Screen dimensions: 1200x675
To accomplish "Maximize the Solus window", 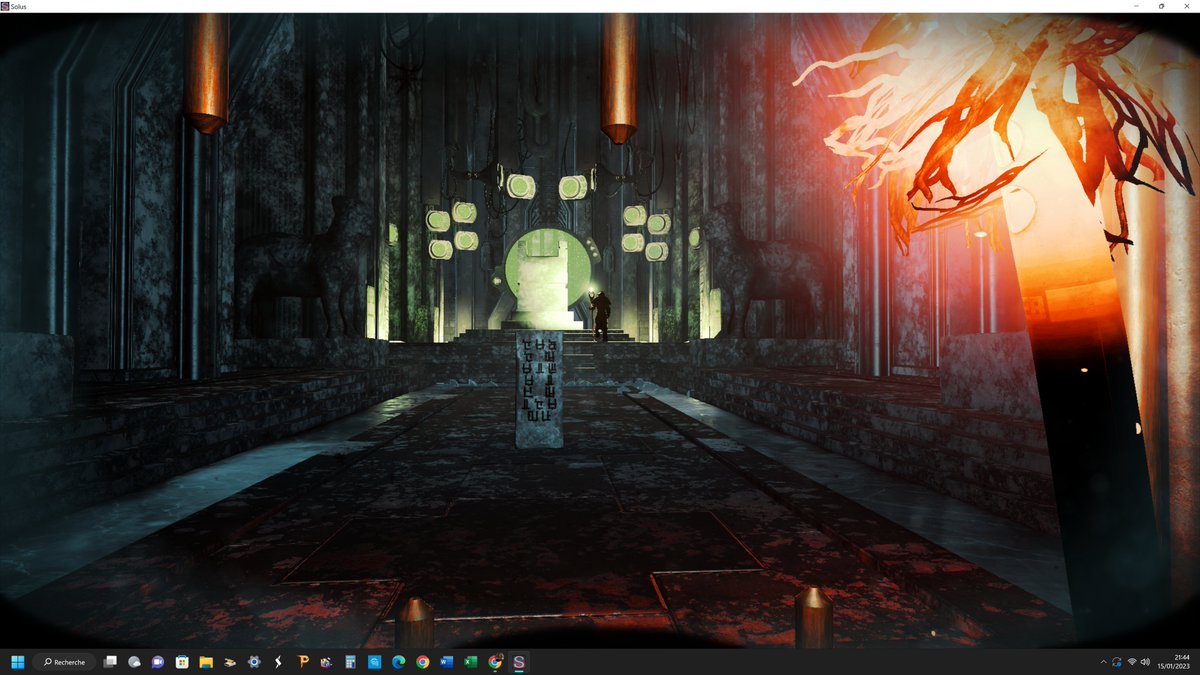I will [1161, 6].
